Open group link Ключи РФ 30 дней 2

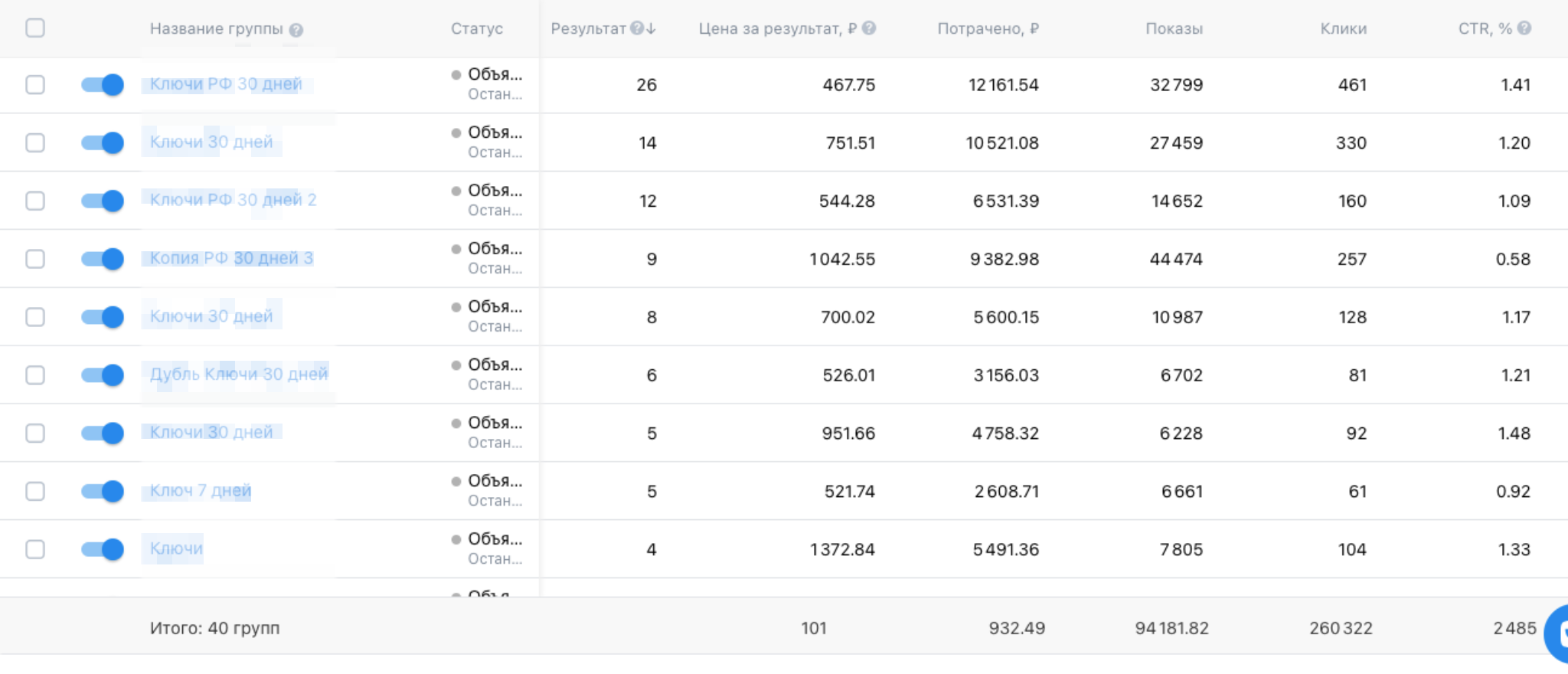233,200
